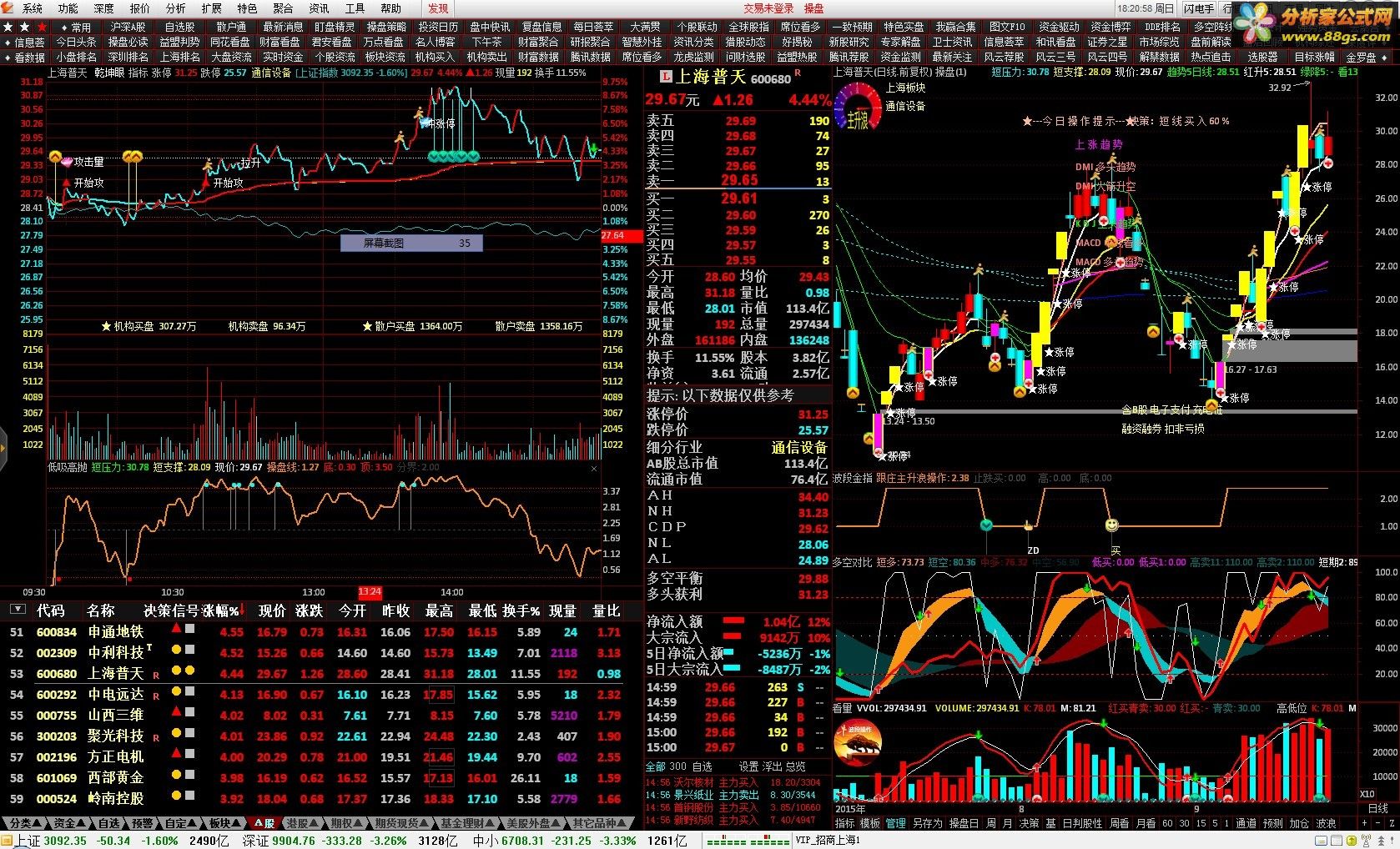Expand the 其它品种 bottom tab menu

(600, 823)
